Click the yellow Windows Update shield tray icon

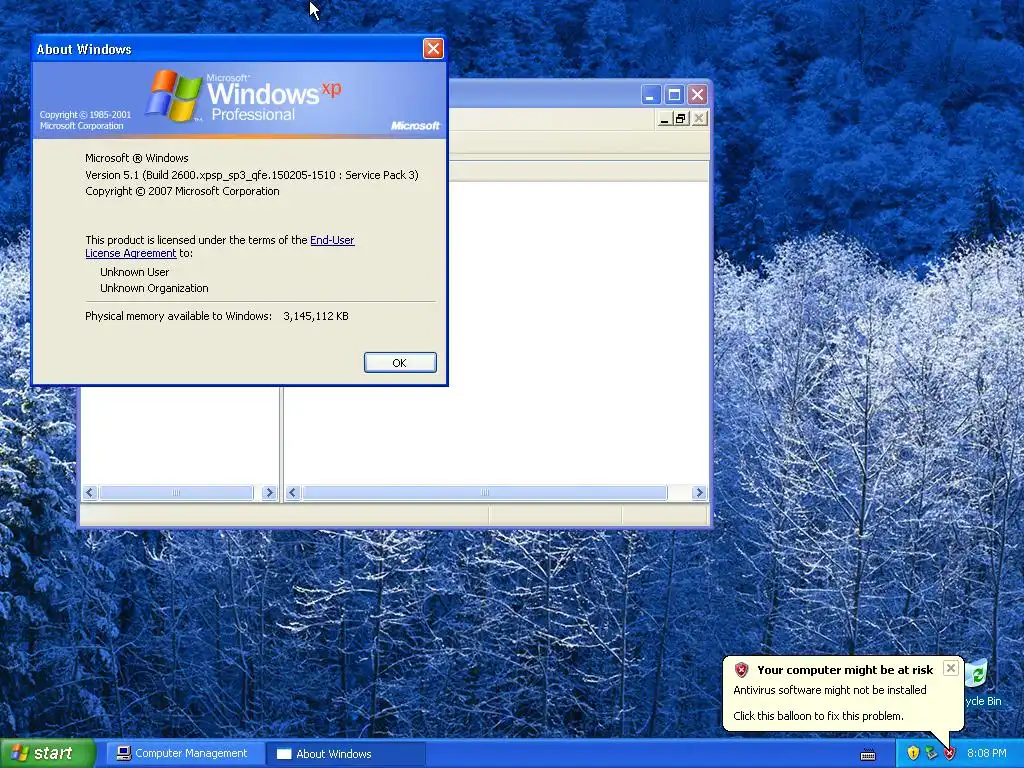(913, 754)
